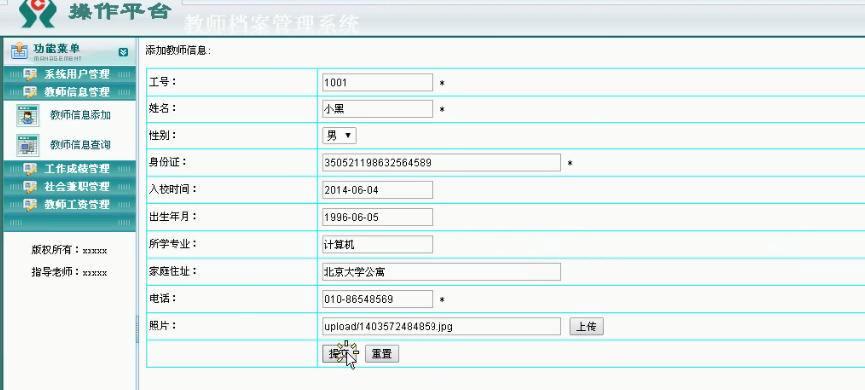The width and height of the screenshot is (865, 390).
Task: Click the 电话 field 010-86548569
Action: [x=377, y=299]
